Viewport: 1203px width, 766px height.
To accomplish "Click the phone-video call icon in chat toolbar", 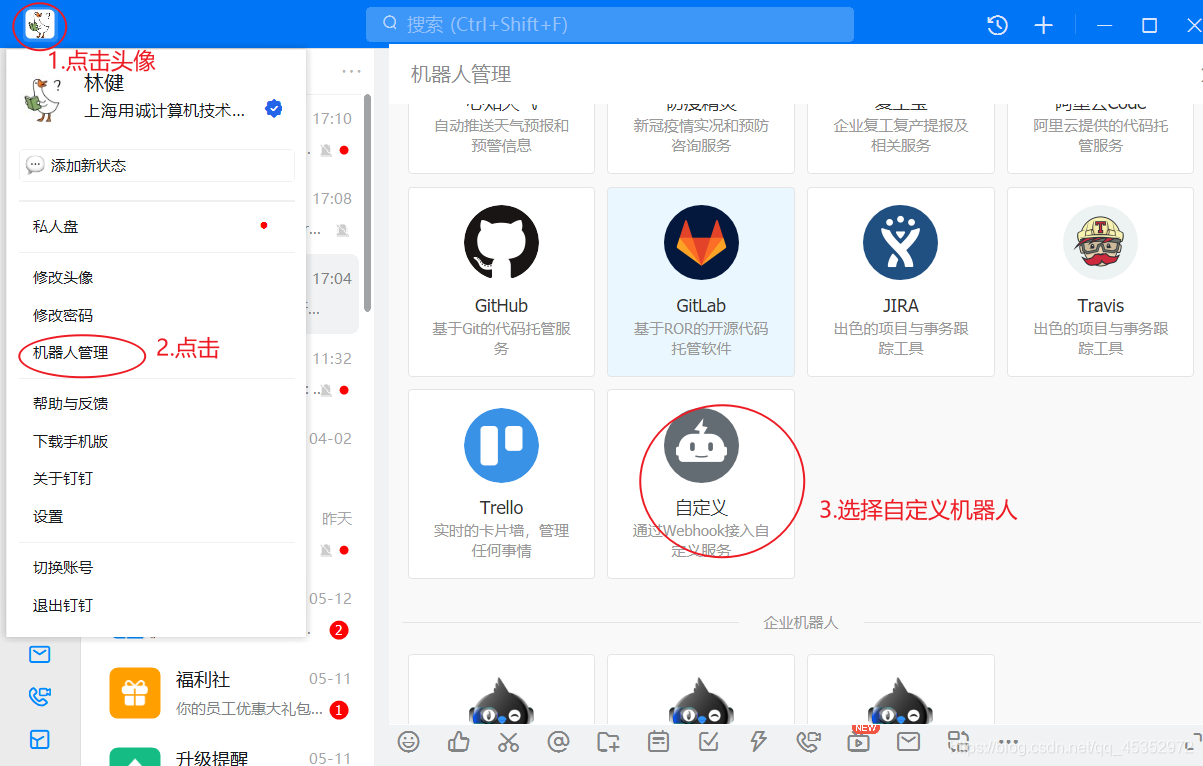I will pyautogui.click(x=808, y=742).
